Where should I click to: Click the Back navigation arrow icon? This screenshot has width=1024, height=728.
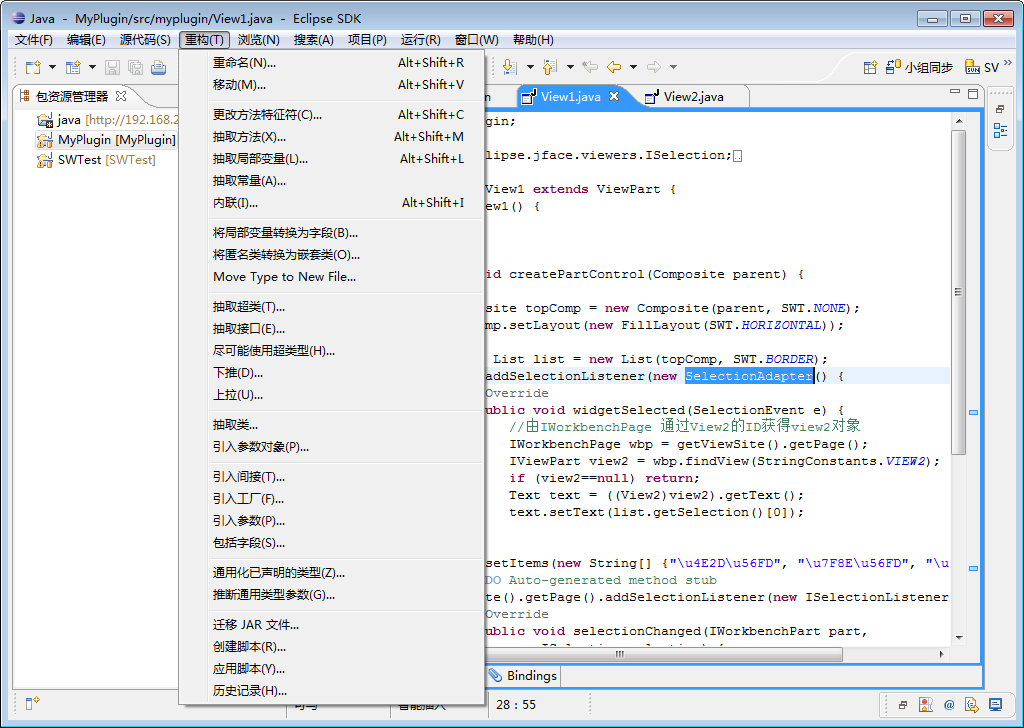pyautogui.click(x=613, y=67)
